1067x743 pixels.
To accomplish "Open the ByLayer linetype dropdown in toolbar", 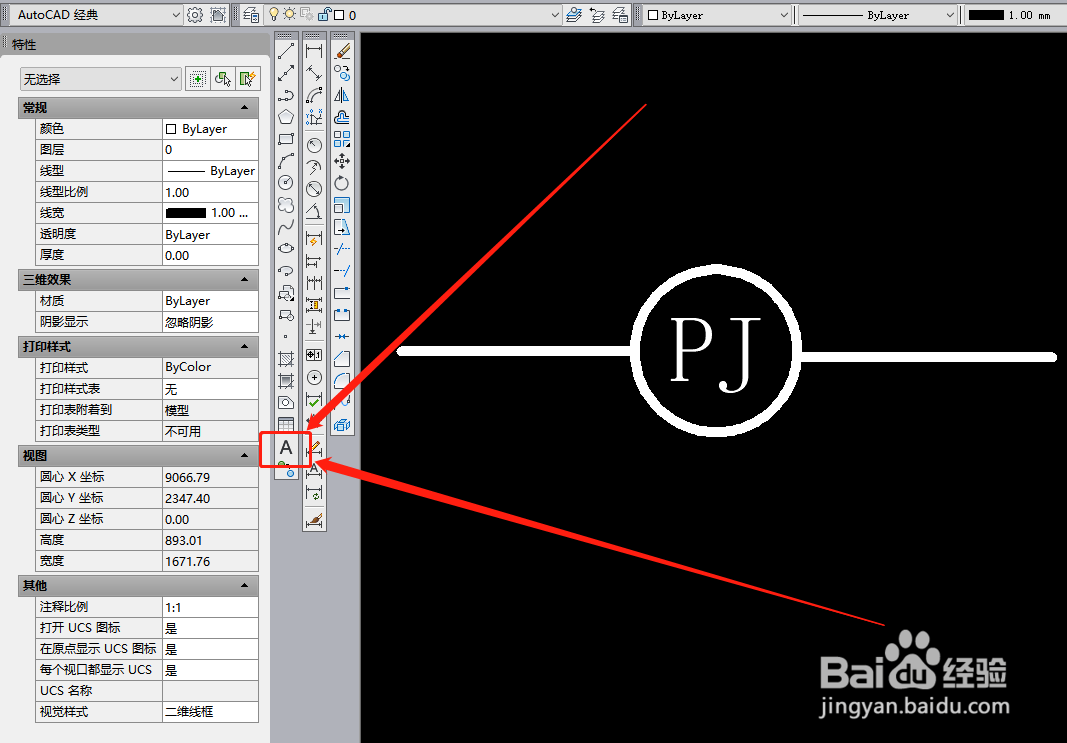I will [877, 14].
